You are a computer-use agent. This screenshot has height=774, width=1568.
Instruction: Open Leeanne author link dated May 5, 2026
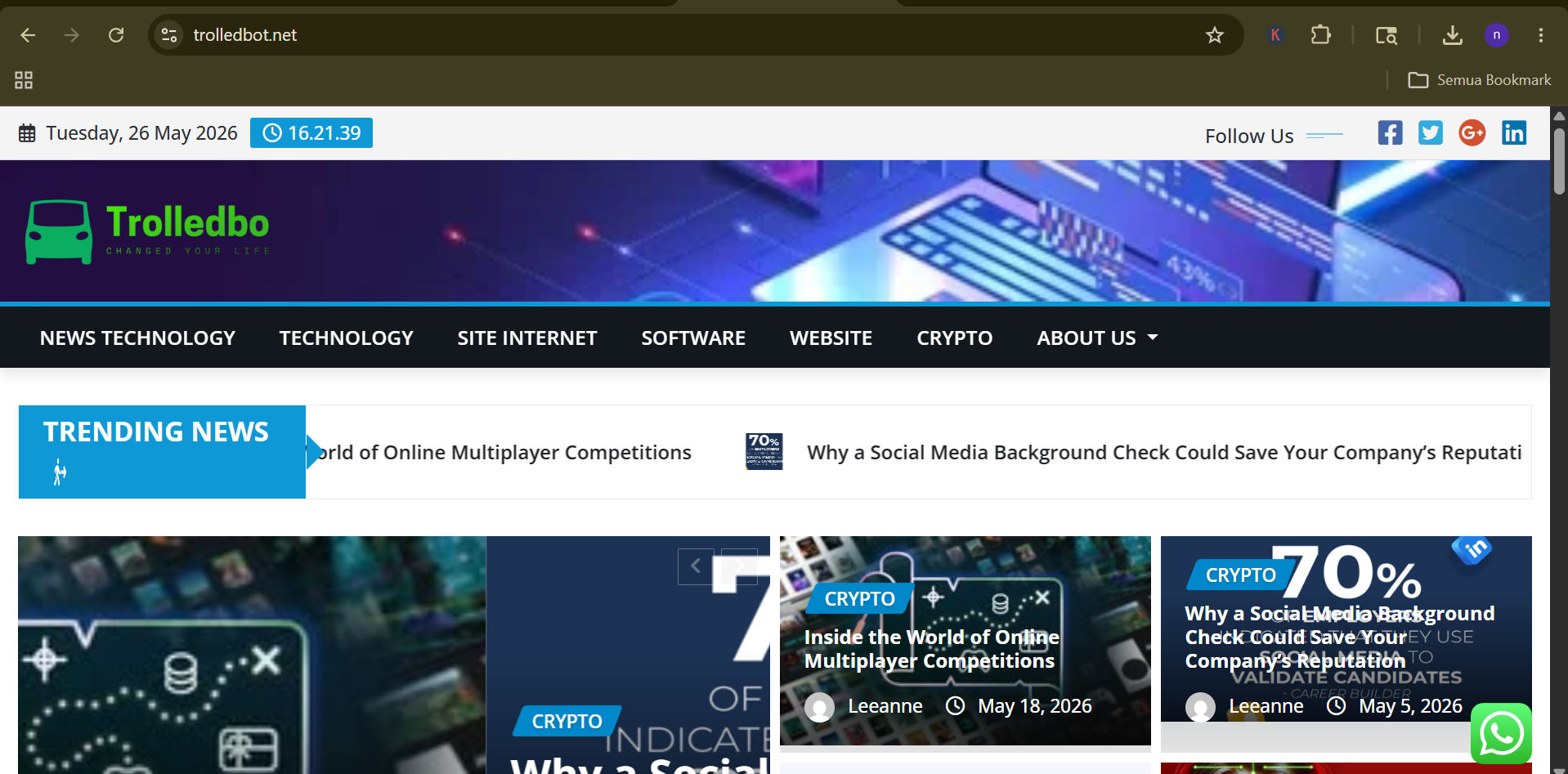point(1266,706)
